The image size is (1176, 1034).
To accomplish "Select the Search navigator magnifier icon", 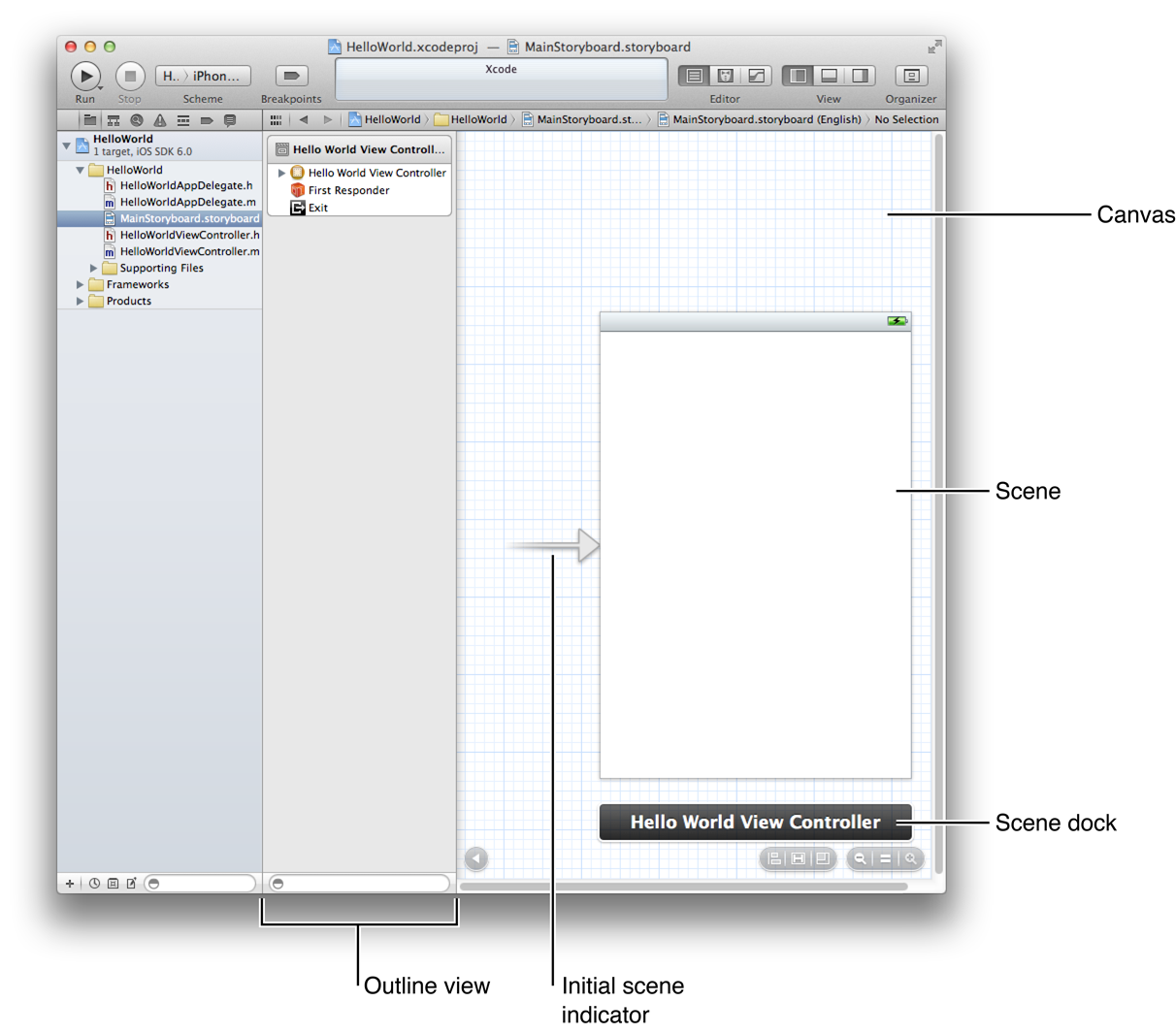I will click(136, 119).
